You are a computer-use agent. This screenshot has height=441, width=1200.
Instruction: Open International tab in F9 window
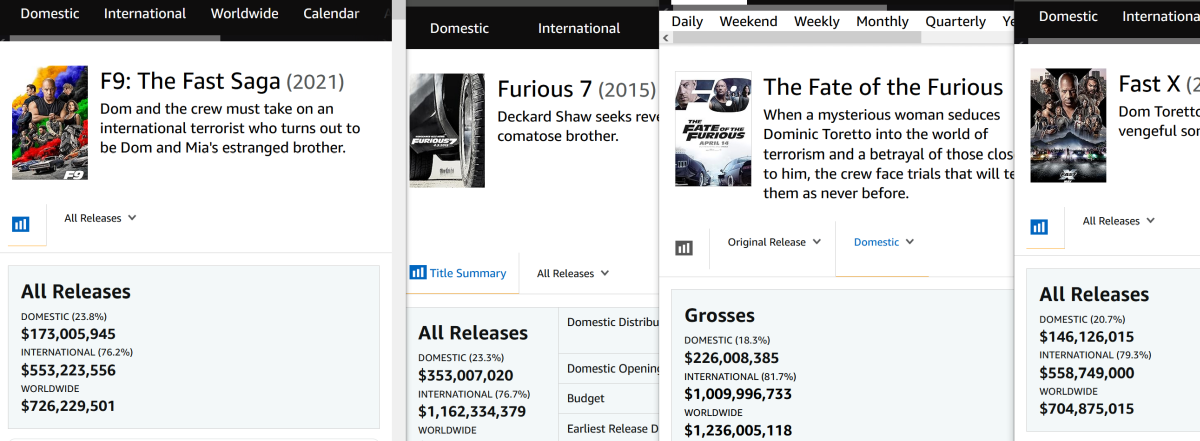pos(145,14)
